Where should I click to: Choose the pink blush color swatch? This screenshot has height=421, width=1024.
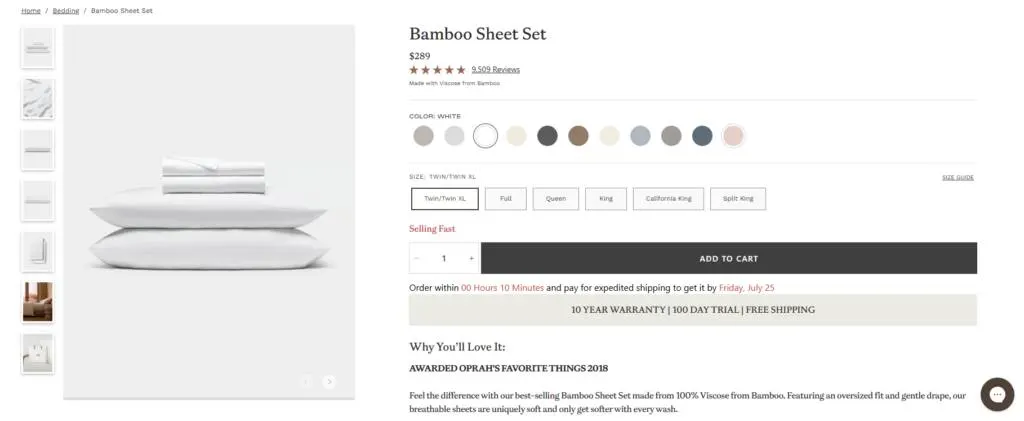733,136
